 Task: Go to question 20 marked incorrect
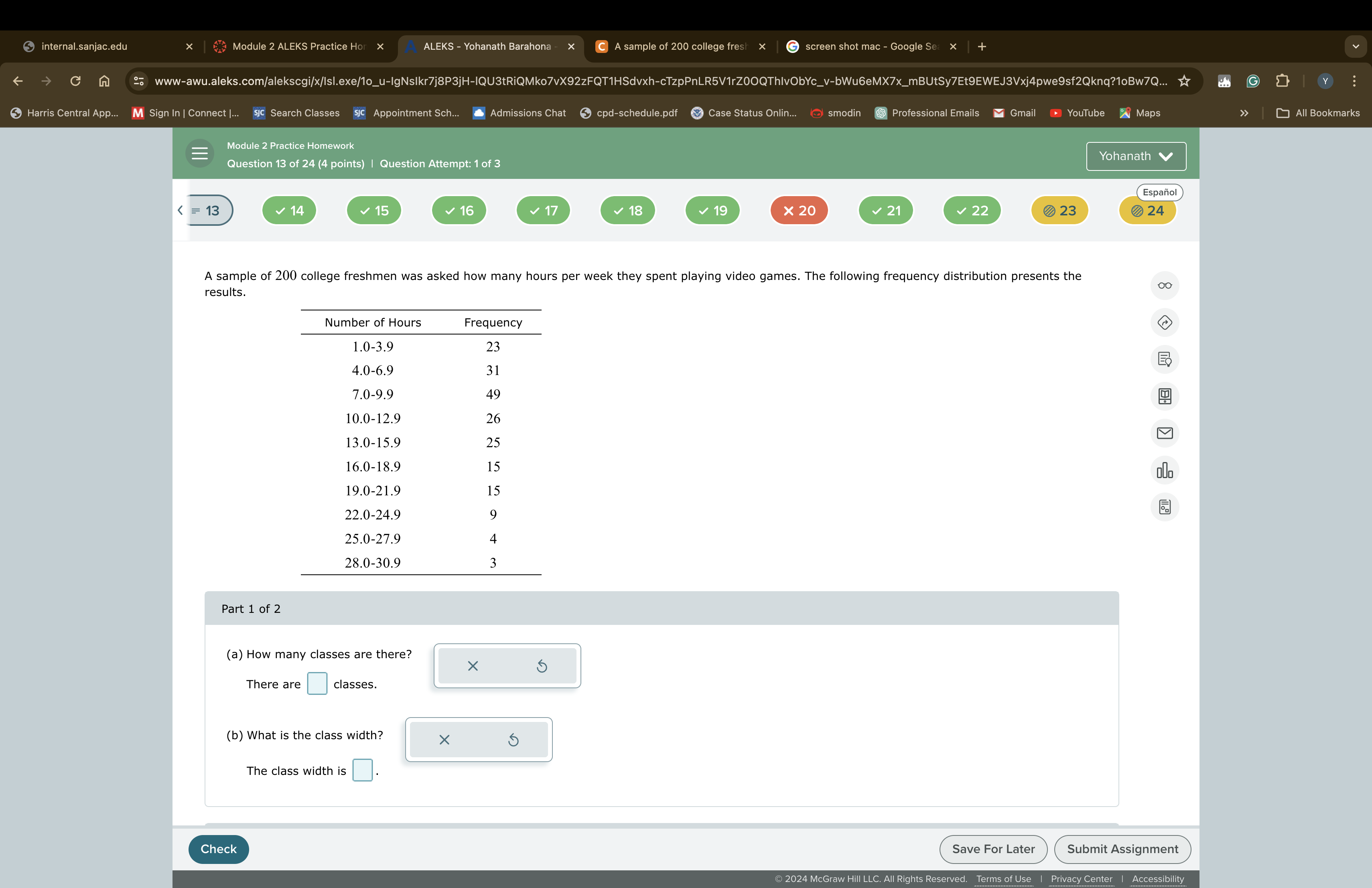click(x=799, y=211)
